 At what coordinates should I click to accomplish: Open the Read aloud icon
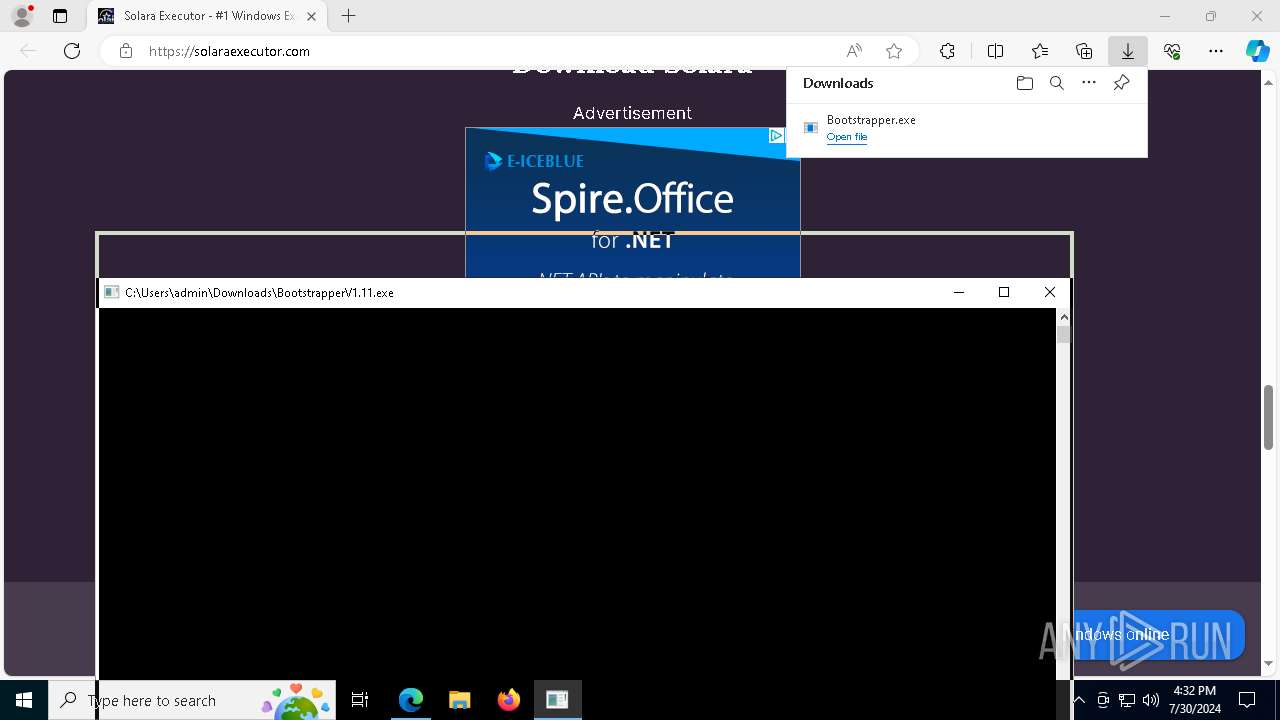tap(854, 51)
